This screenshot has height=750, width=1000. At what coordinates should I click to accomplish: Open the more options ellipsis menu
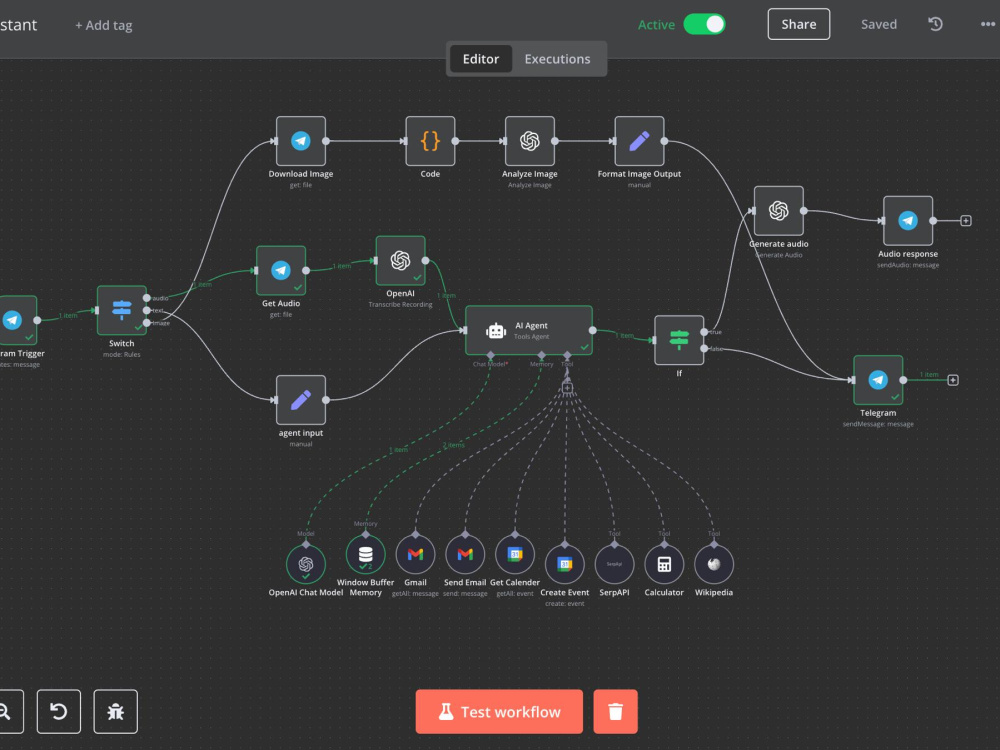point(988,24)
